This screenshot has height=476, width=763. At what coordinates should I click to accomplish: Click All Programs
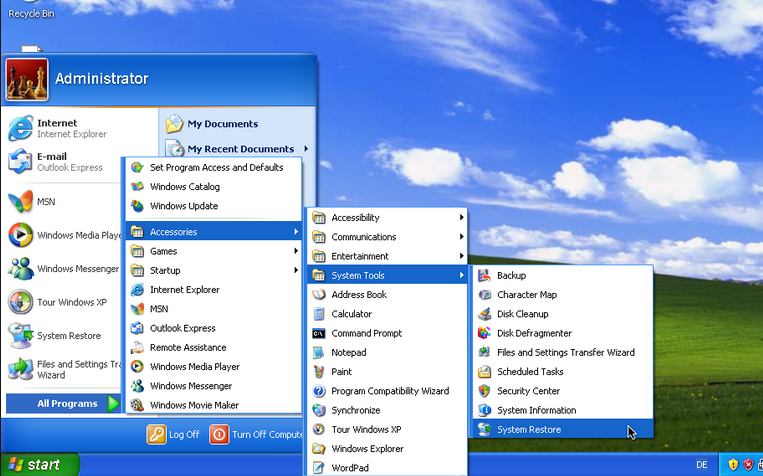(x=63, y=403)
